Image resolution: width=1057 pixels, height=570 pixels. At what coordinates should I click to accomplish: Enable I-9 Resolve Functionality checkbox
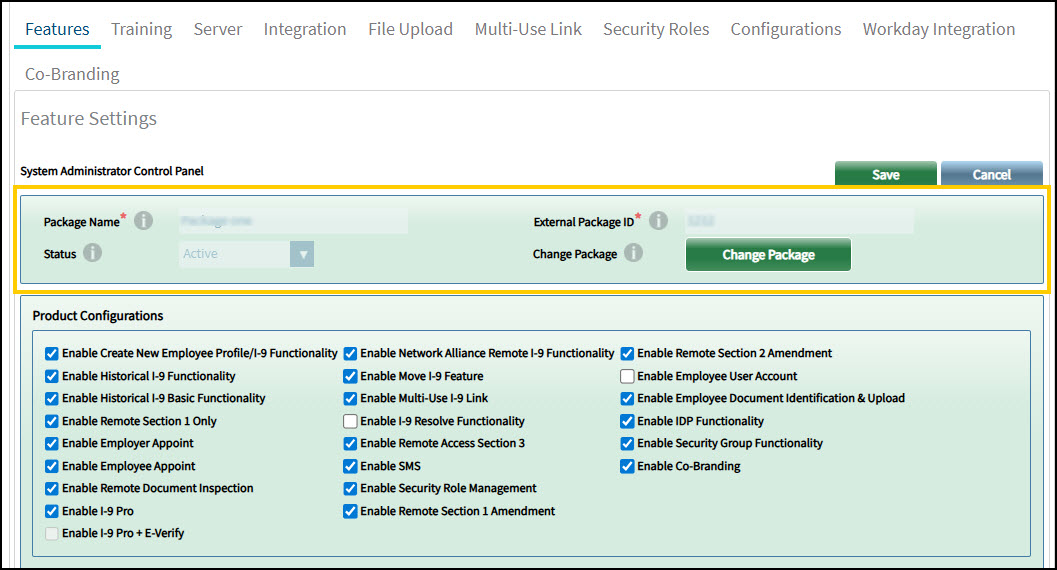click(x=350, y=421)
